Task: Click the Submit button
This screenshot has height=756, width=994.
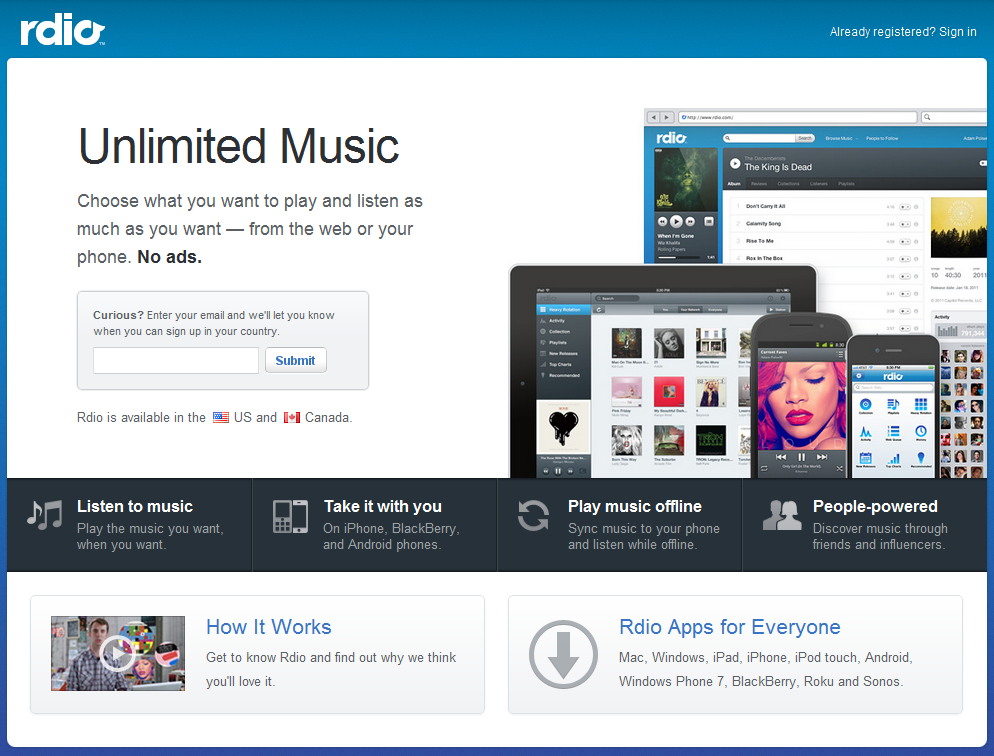Action: (295, 360)
